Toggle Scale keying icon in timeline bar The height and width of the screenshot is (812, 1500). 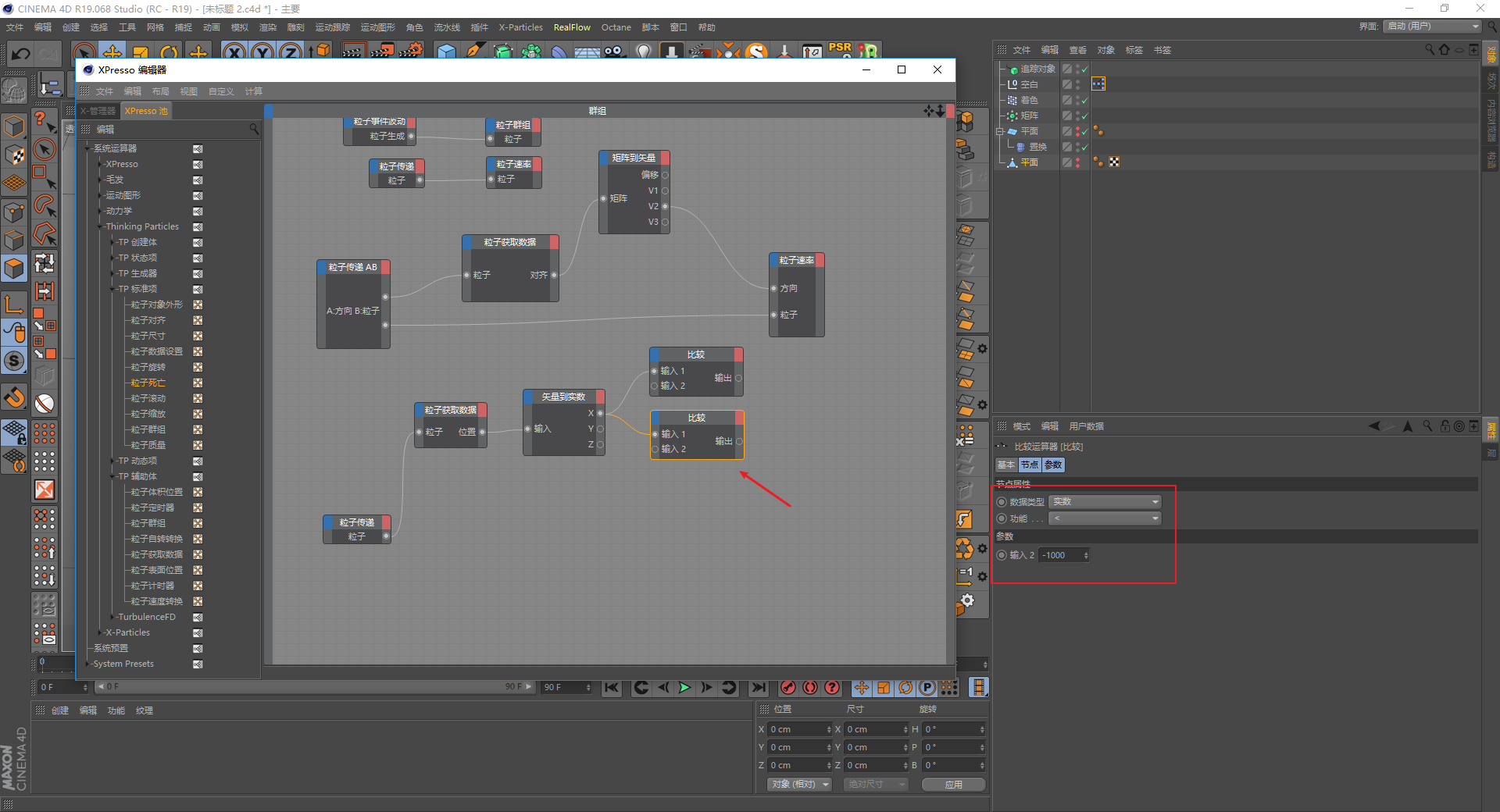(884, 687)
